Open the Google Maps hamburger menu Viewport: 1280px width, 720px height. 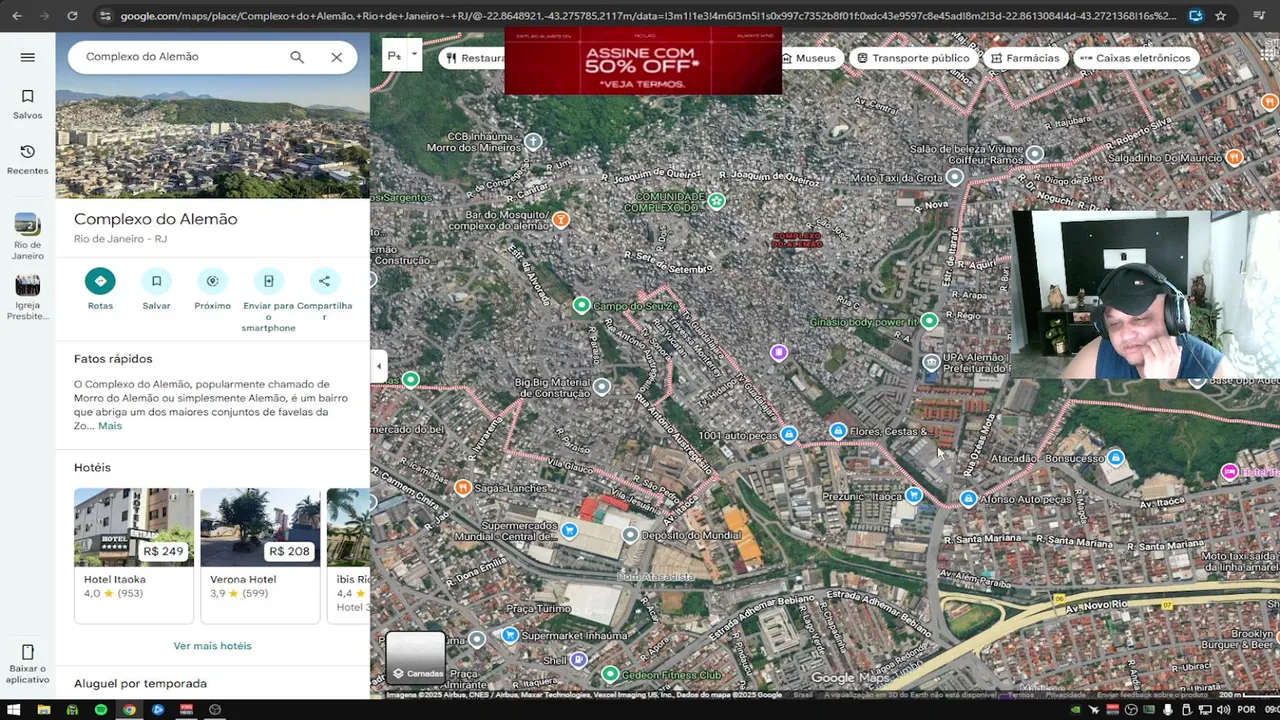(27, 57)
